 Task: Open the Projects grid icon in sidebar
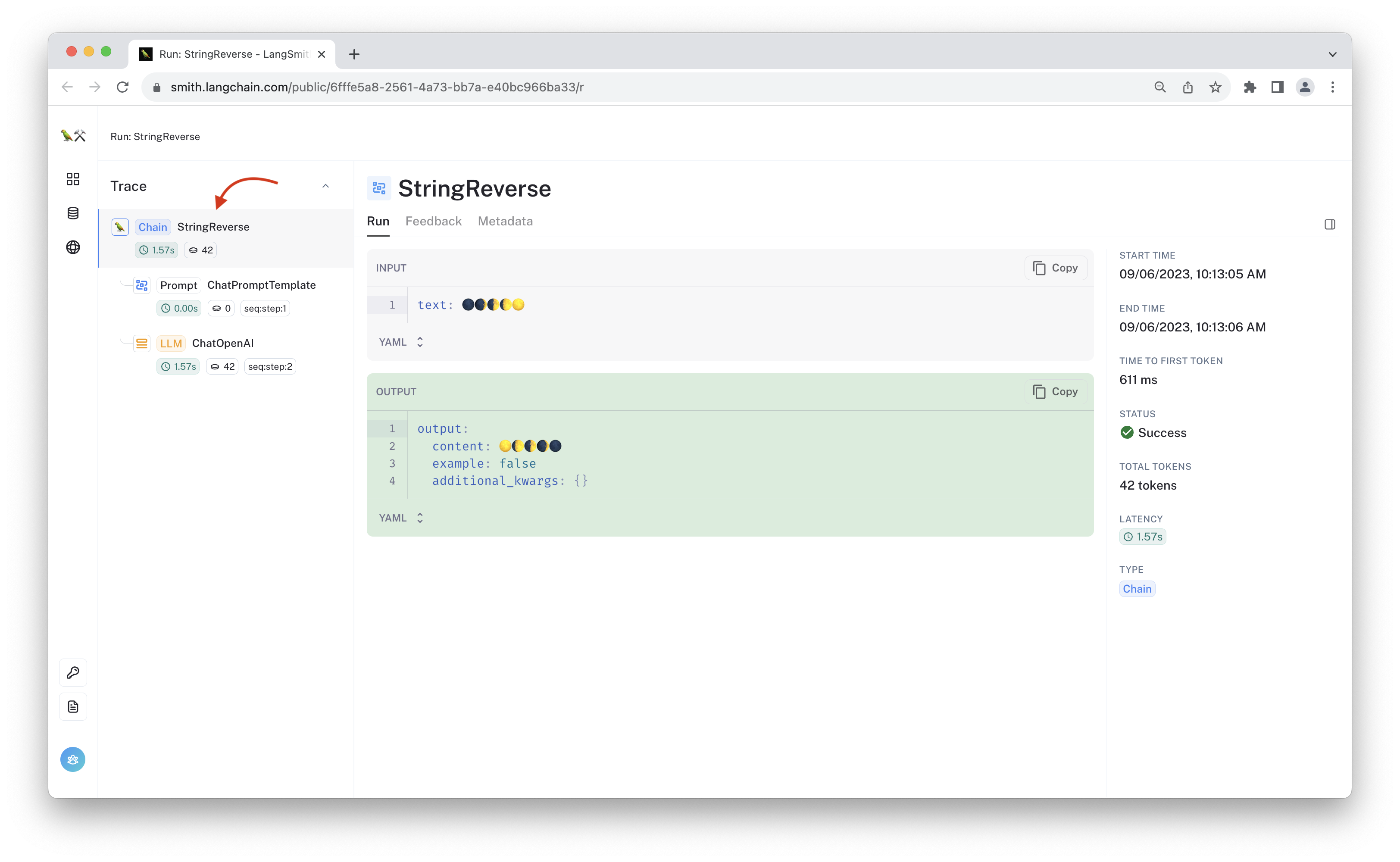[x=73, y=179]
